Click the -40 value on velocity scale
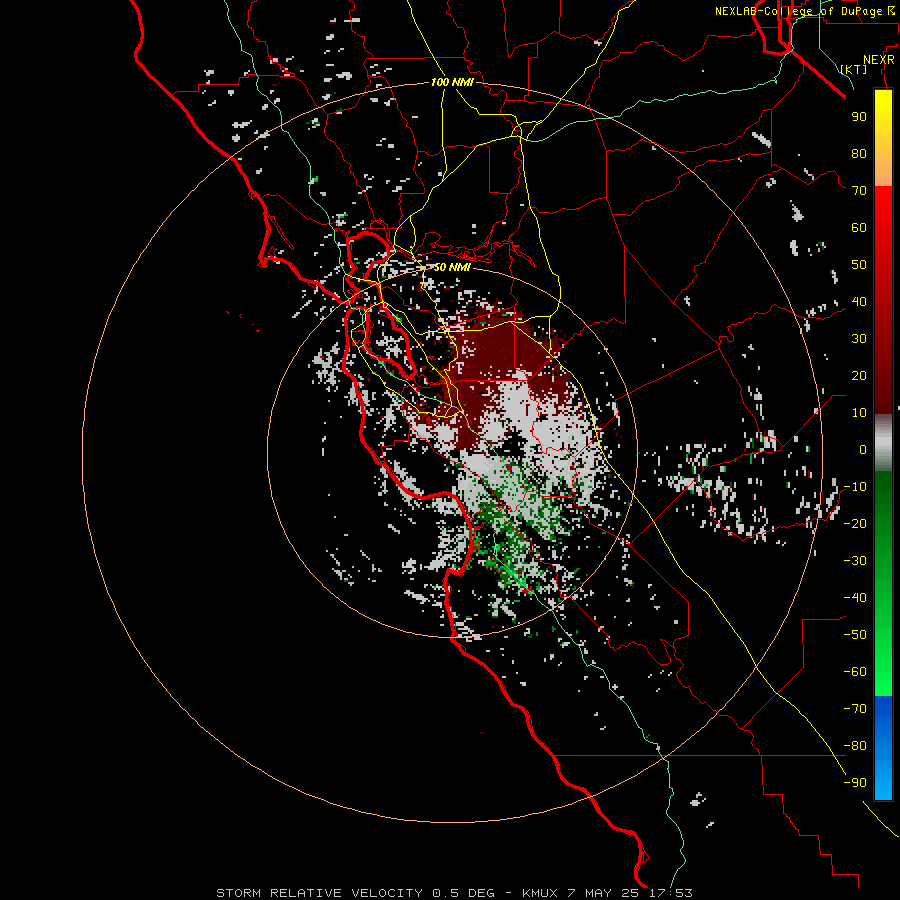Image resolution: width=900 pixels, height=900 pixels. [x=855, y=598]
